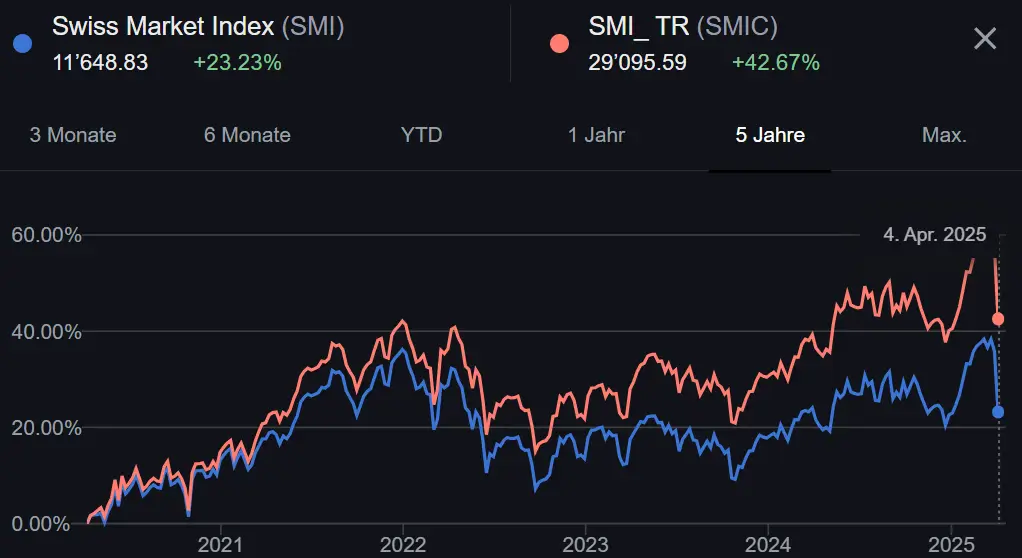Screen dimensions: 1022x558
Task: Select the 3 Monate time range tab
Action: (x=73, y=135)
